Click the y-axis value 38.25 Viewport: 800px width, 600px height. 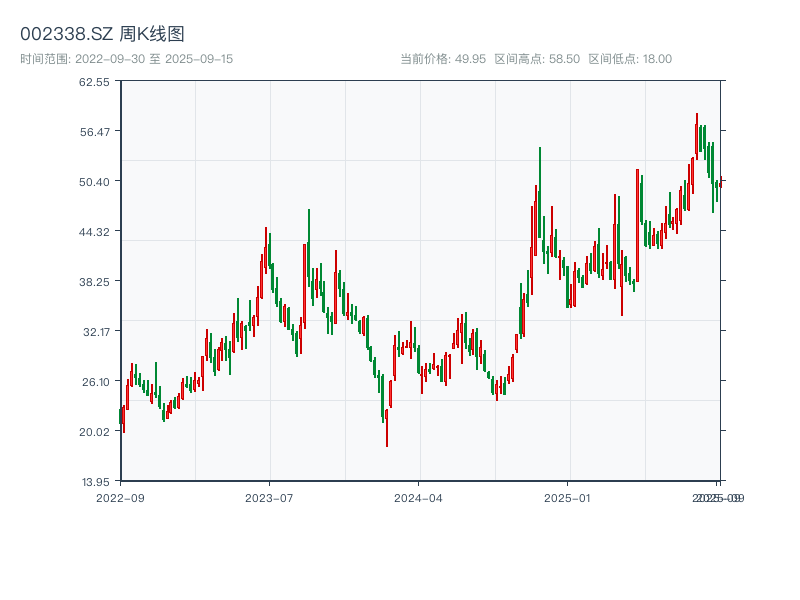tap(94, 282)
